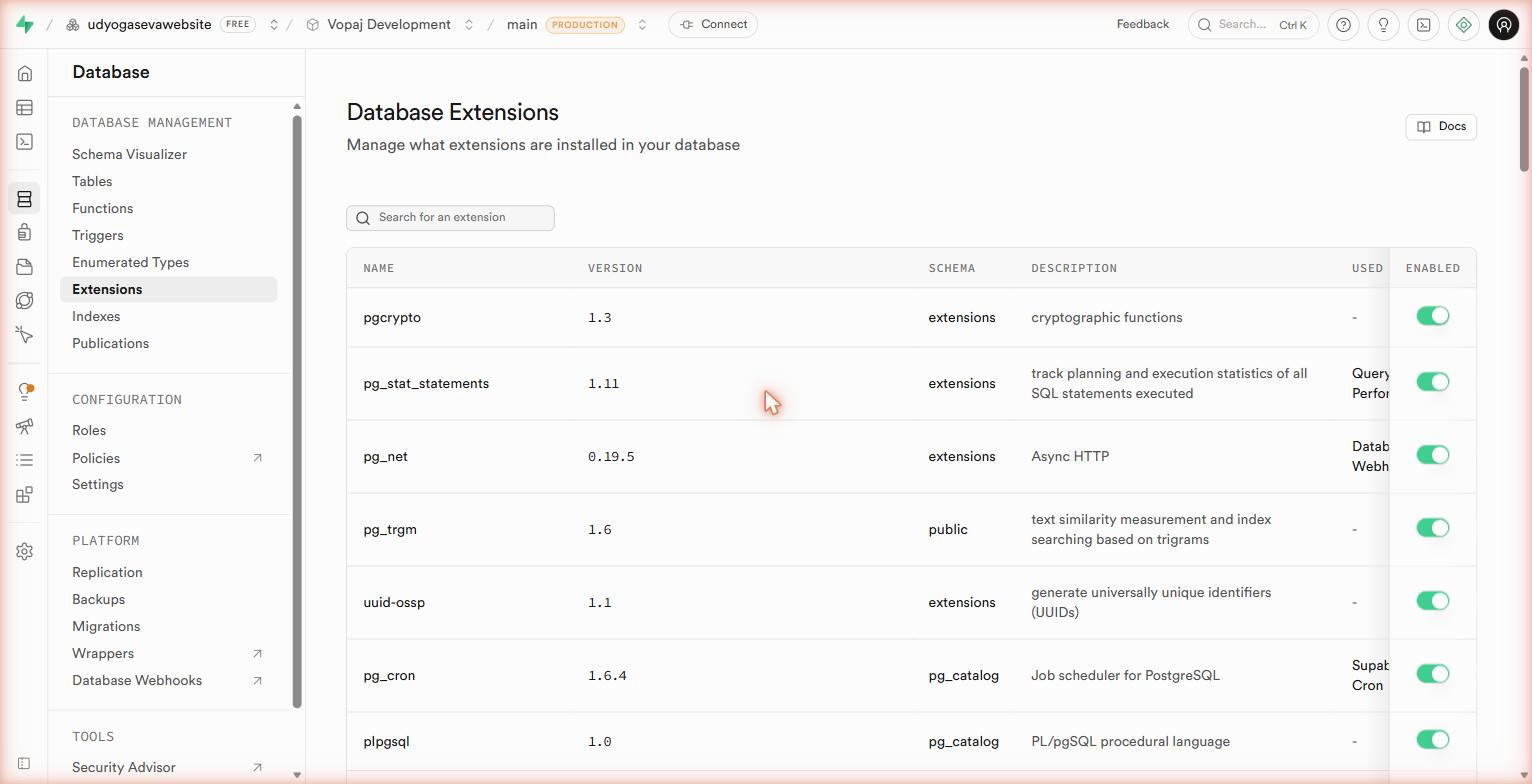The image size is (1532, 784).
Task: Expand the main branch switcher chevron
Action: 642,25
